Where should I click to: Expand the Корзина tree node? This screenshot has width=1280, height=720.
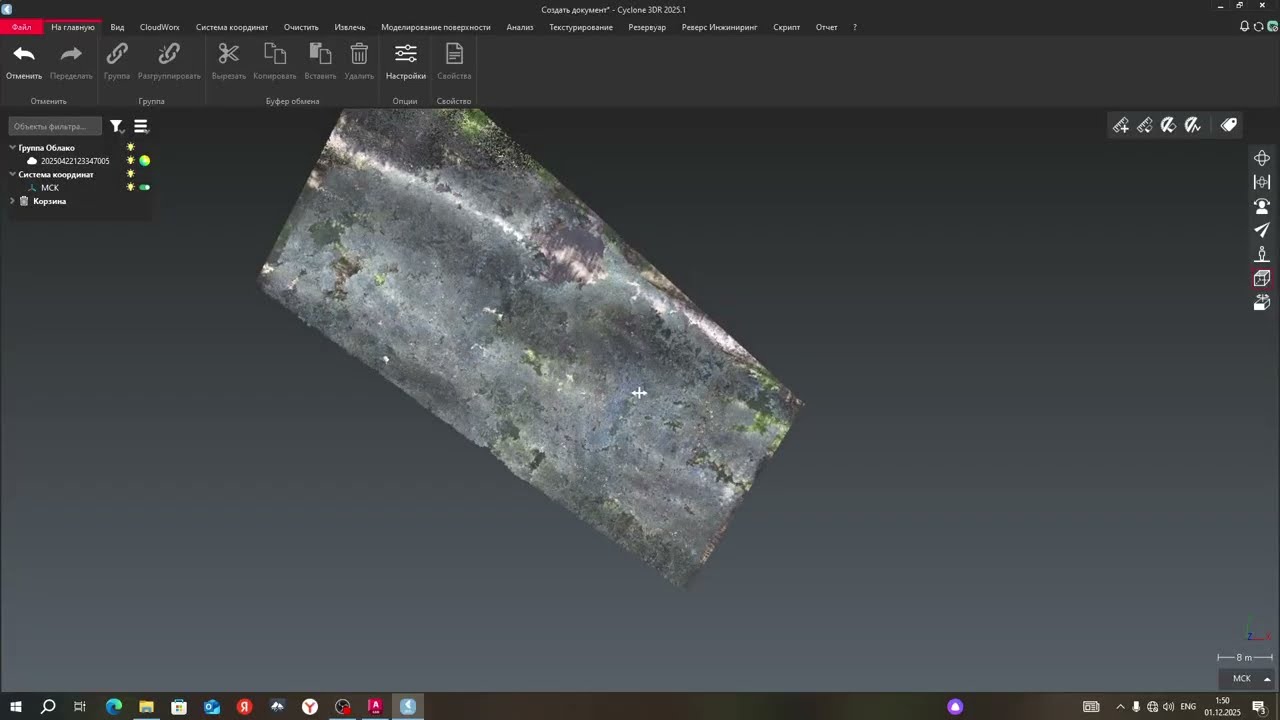(x=12, y=201)
